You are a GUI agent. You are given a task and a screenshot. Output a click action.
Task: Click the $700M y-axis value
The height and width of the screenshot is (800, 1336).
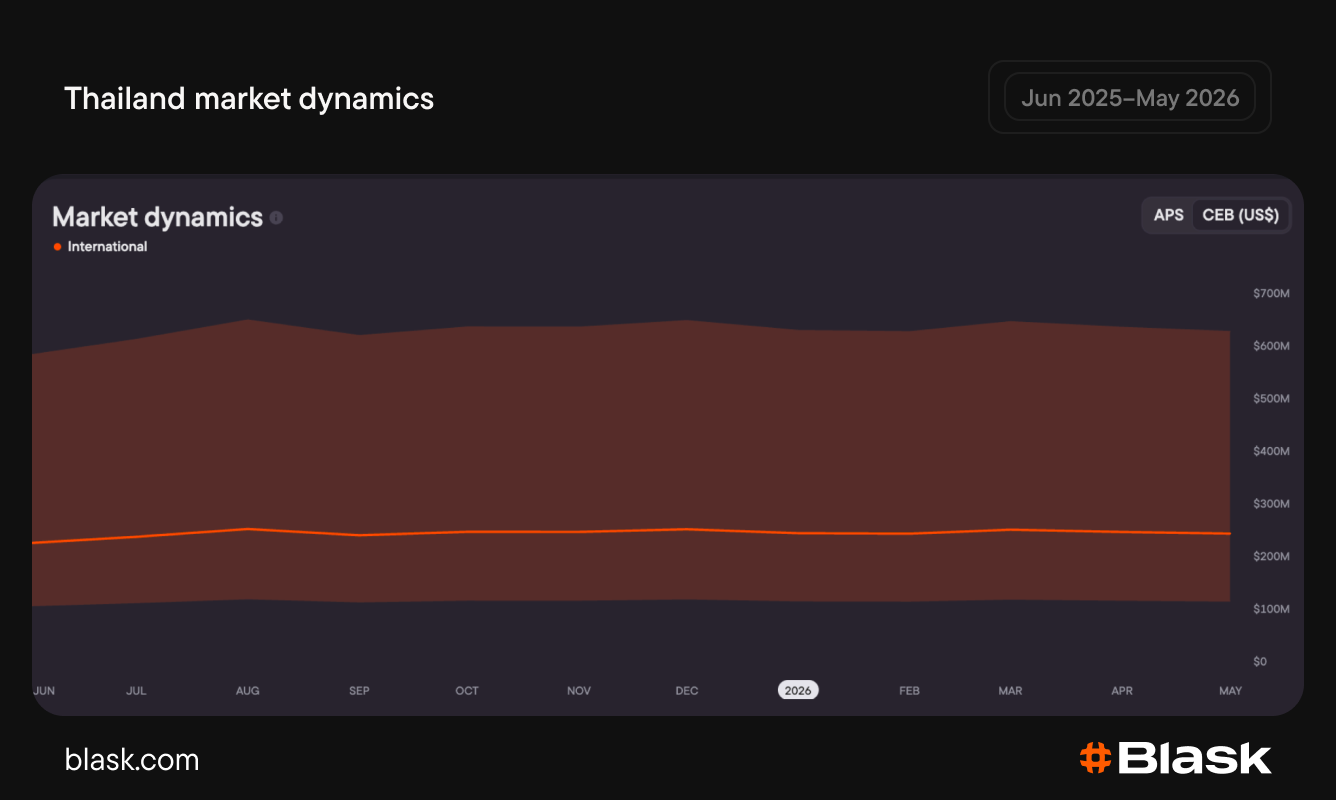1271,293
